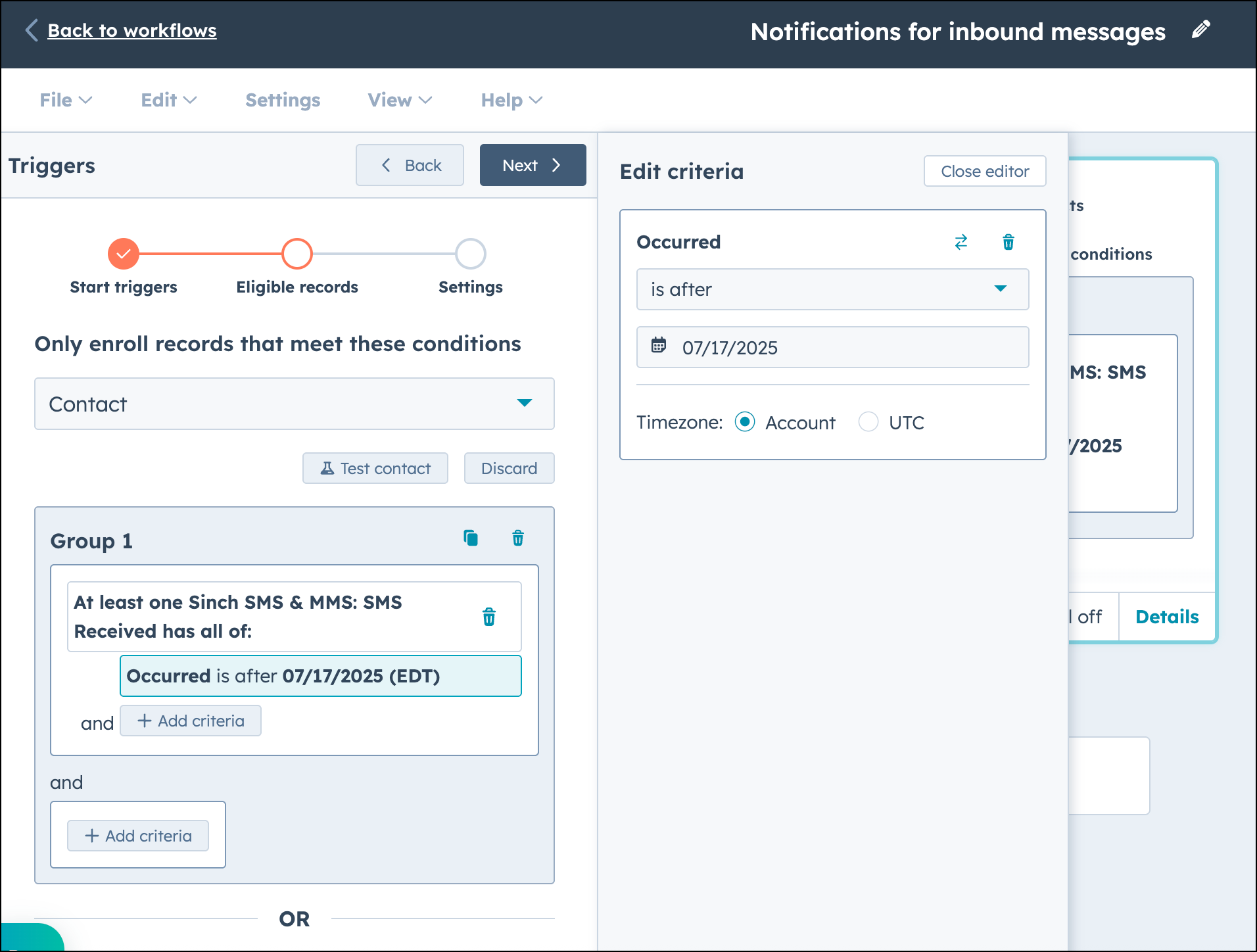
Task: Add criteria in the lower empty box
Action: point(138,836)
